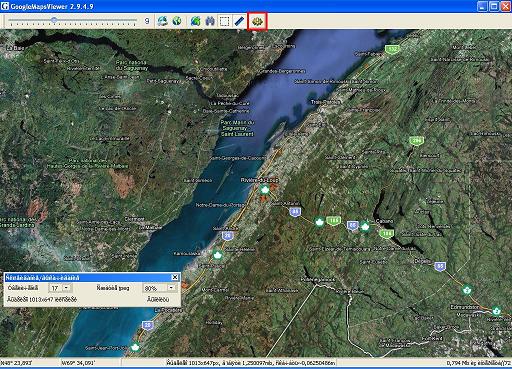Click the first globe map-type icon

162,21
